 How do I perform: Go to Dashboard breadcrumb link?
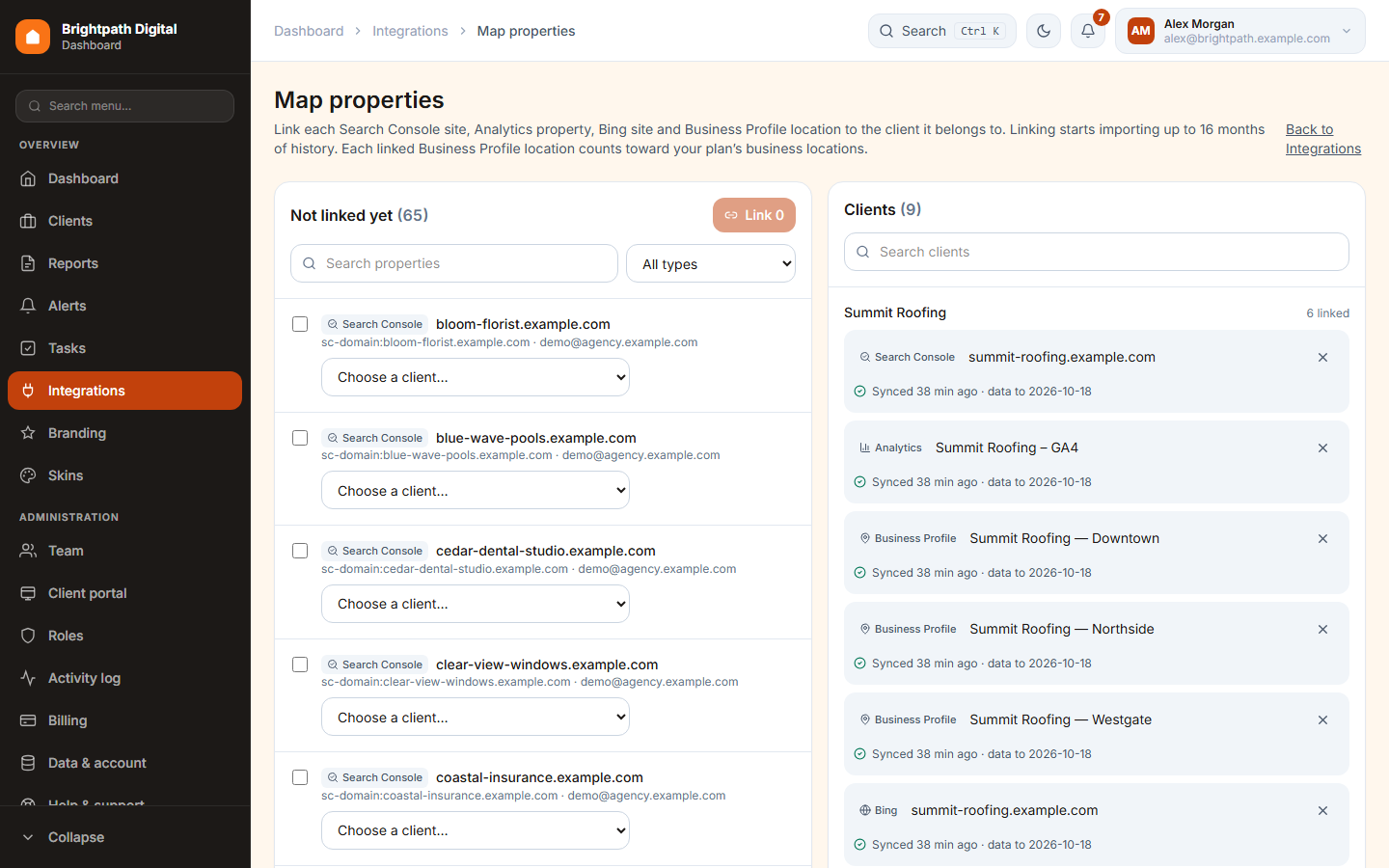tap(309, 31)
